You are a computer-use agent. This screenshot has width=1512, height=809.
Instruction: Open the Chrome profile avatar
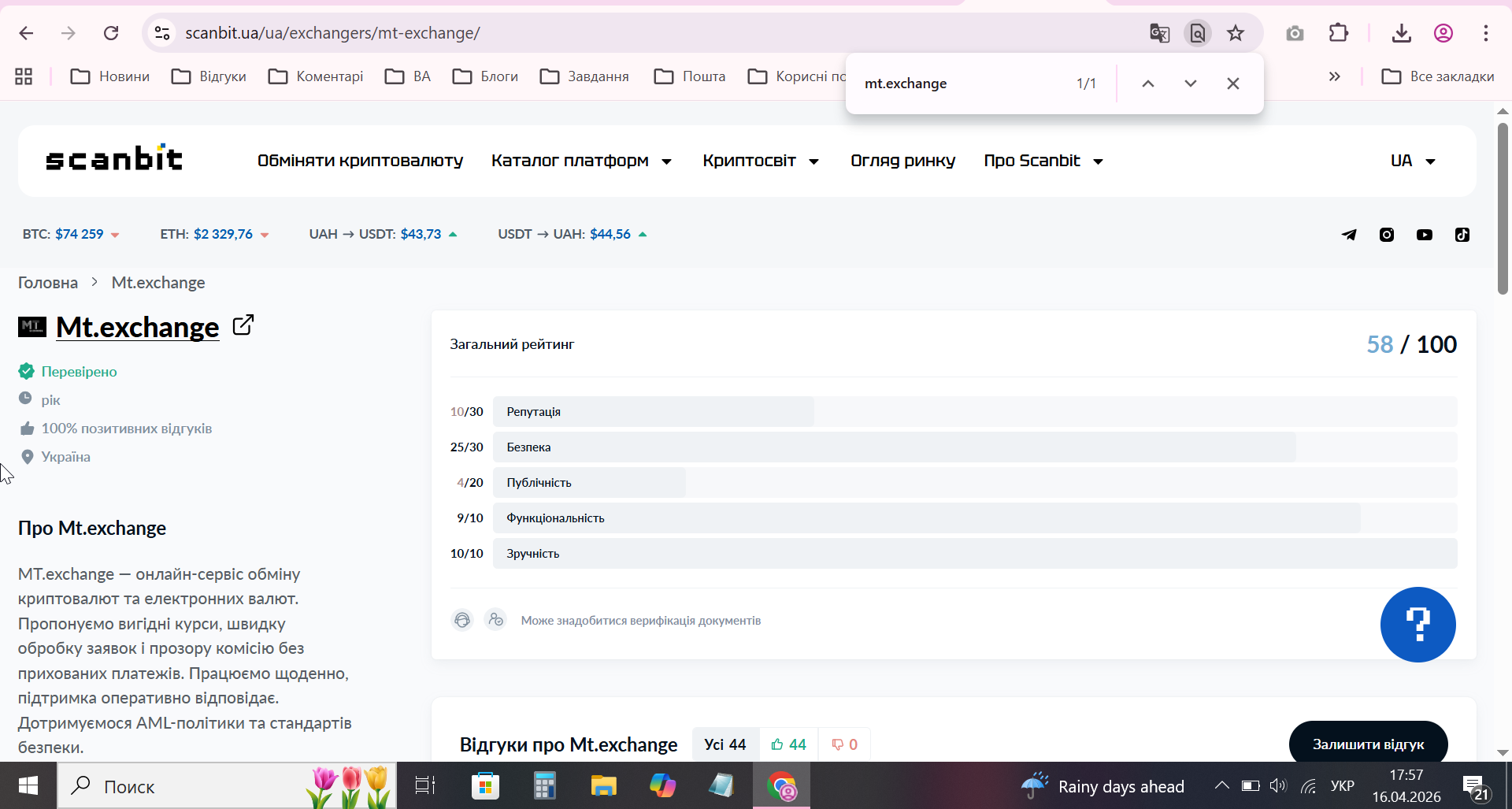pos(1443,33)
